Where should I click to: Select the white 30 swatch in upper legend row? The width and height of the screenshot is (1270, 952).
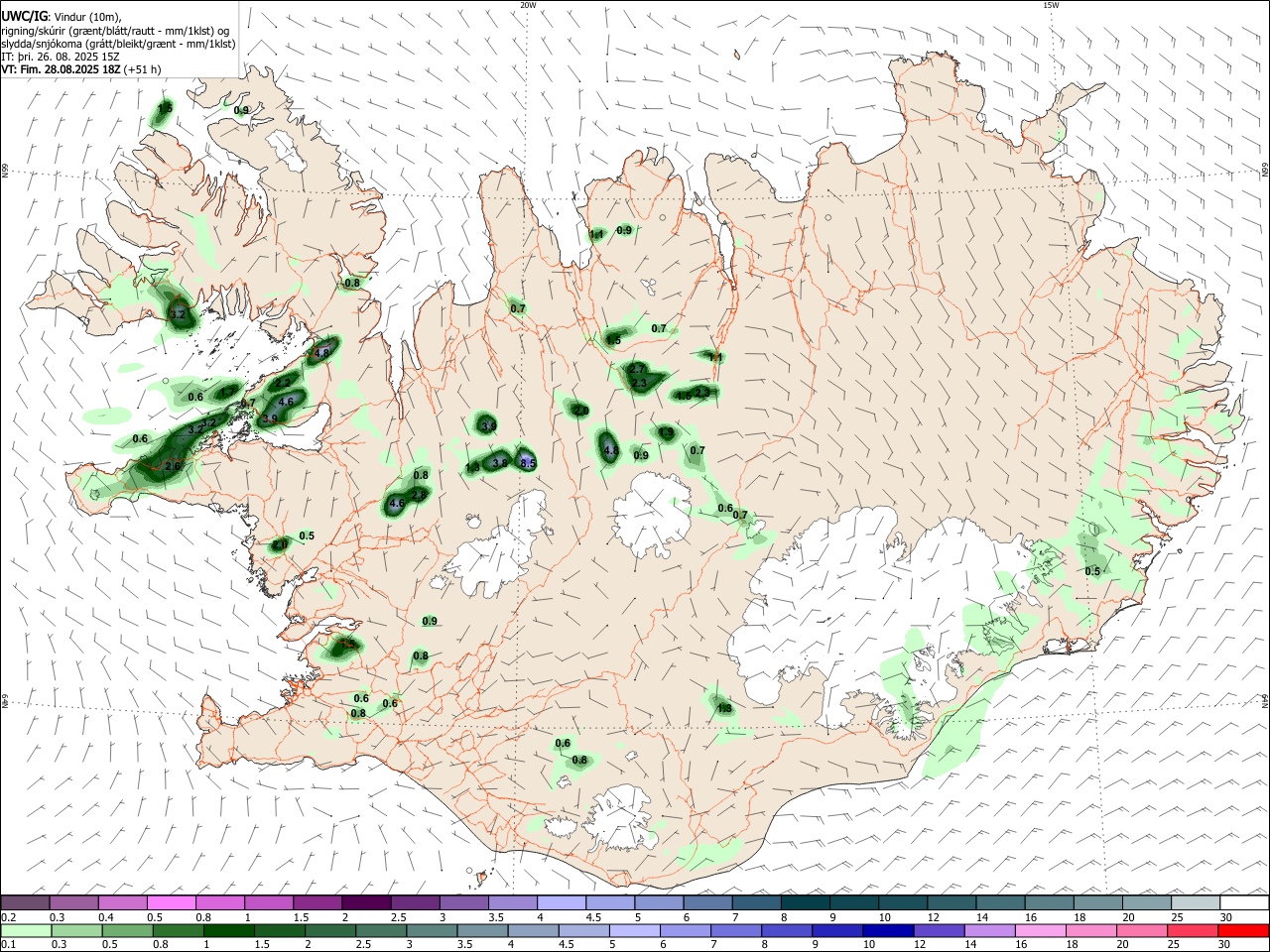point(1244,902)
